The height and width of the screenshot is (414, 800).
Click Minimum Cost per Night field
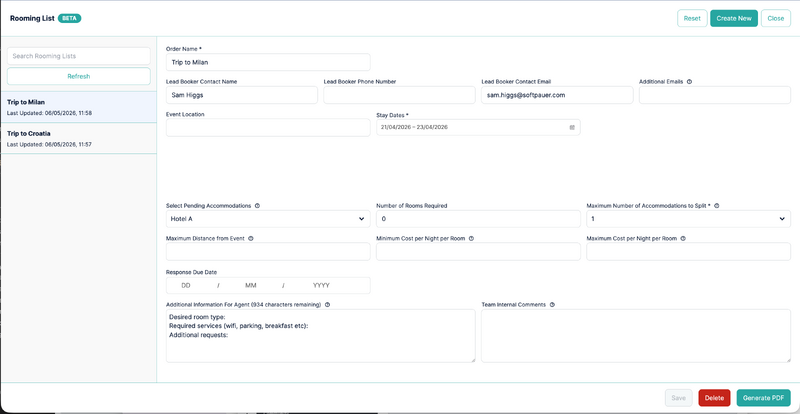click(x=478, y=252)
